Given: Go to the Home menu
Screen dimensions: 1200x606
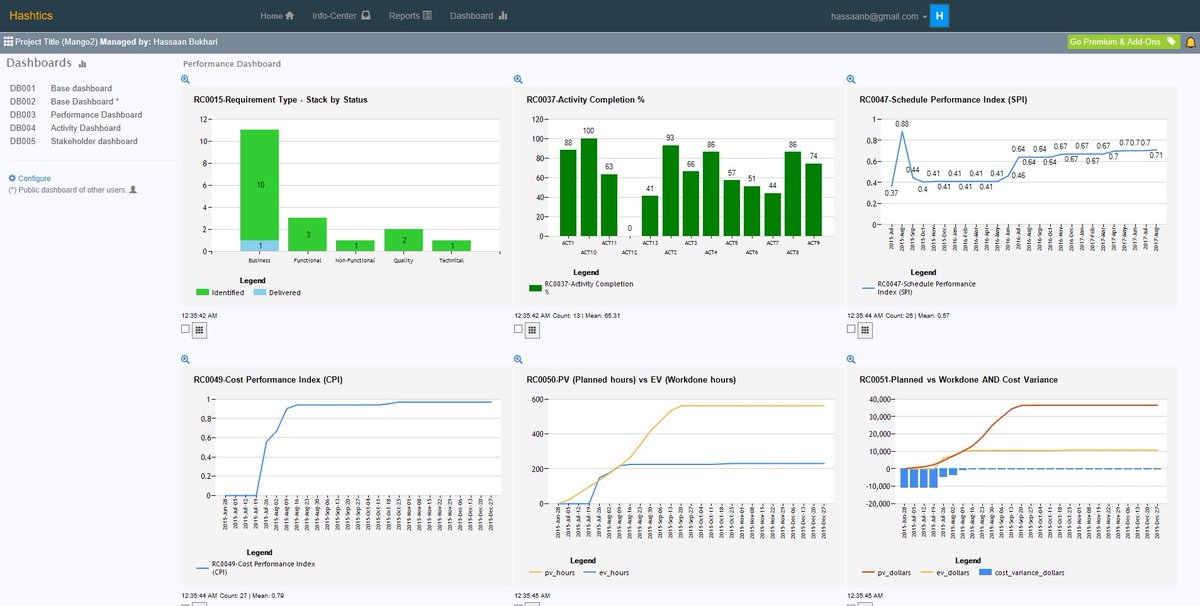Looking at the screenshot, I should click(x=277, y=16).
